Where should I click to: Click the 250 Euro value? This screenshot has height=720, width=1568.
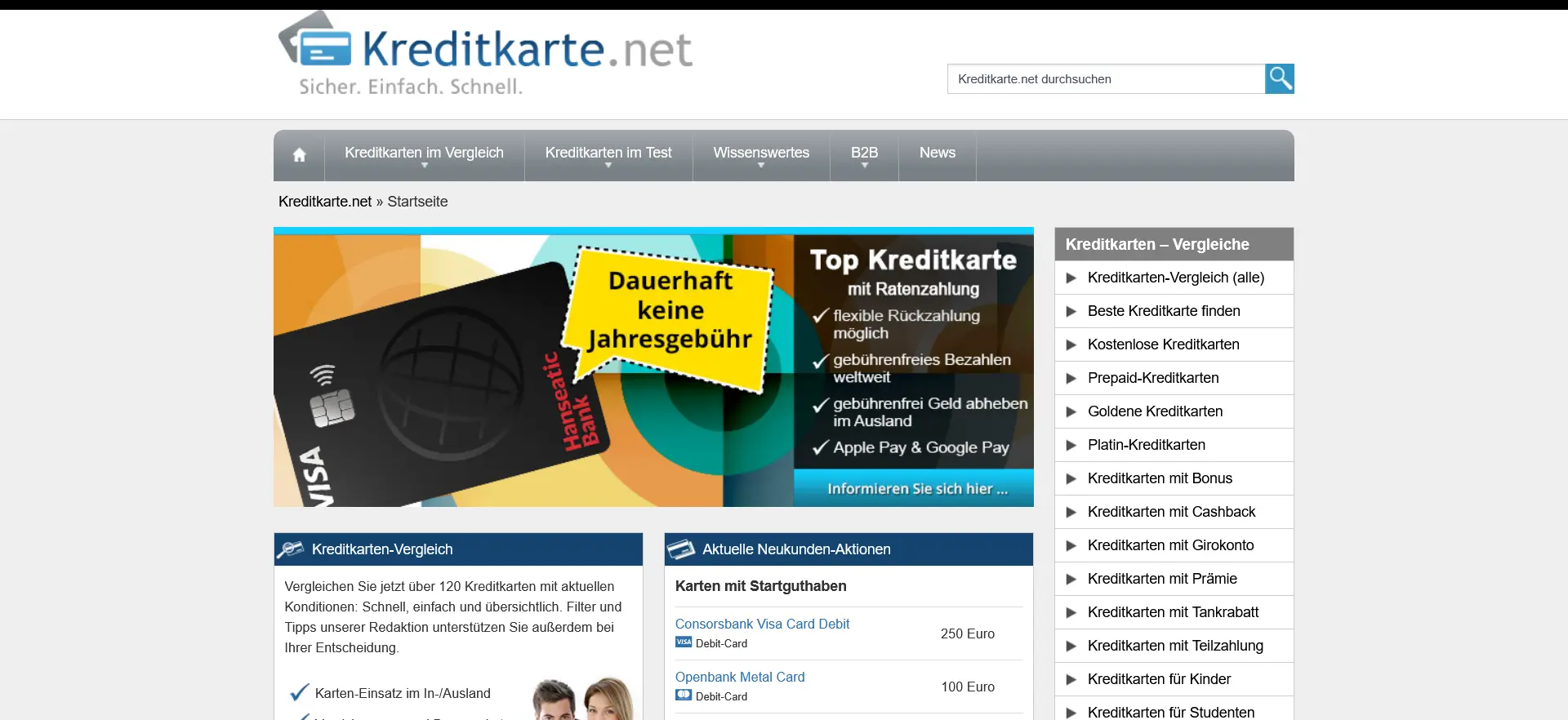[968, 633]
